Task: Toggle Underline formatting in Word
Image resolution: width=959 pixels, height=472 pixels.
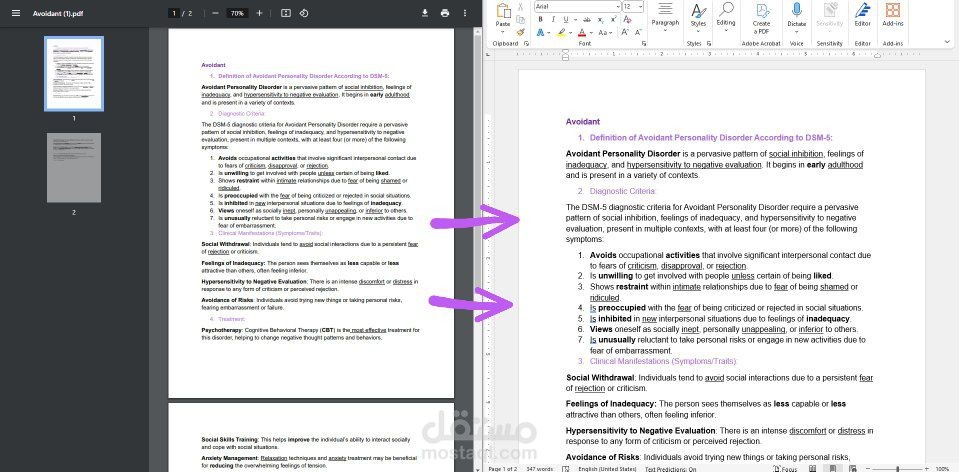Action: (566, 20)
